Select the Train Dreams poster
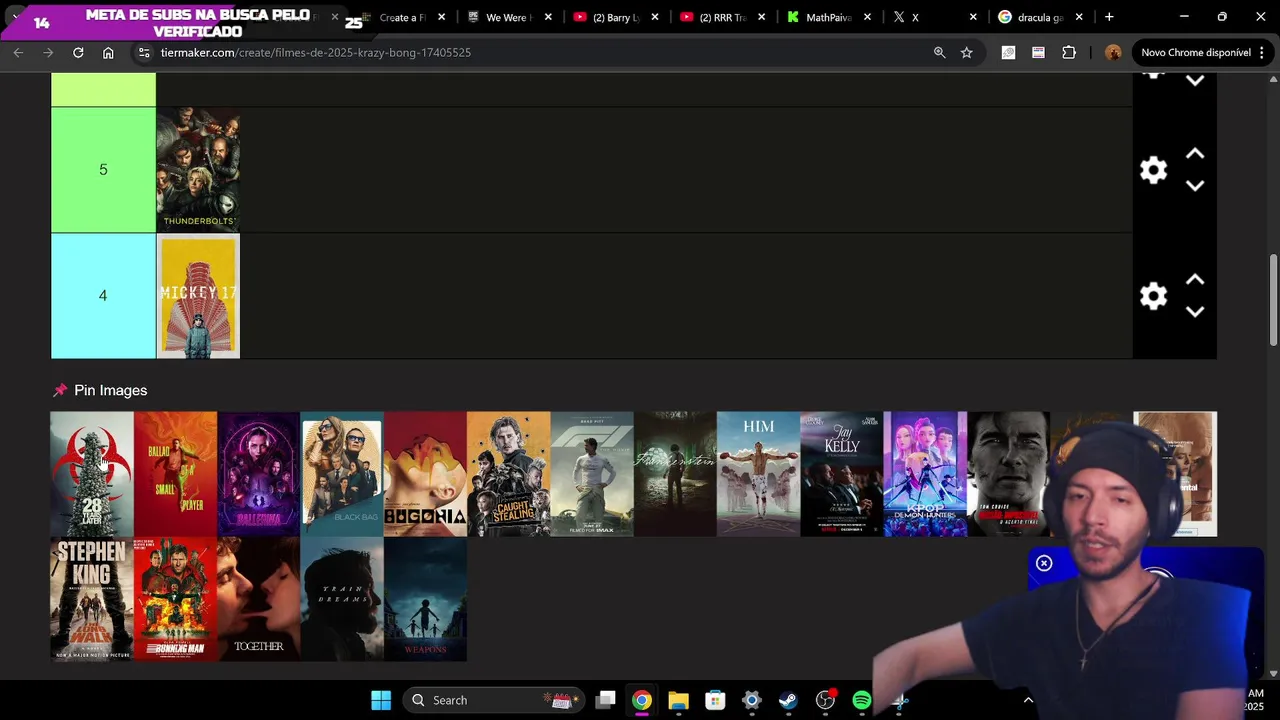Image resolution: width=1280 pixels, height=720 pixels. (342, 599)
